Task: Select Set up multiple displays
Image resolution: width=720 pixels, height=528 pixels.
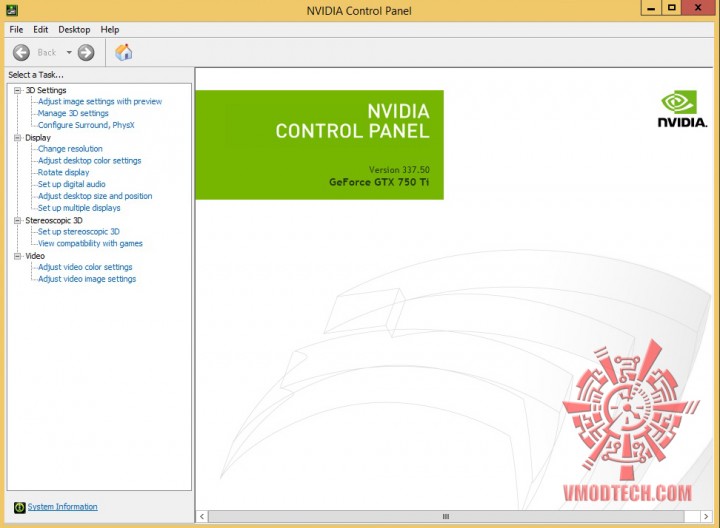Action: [x=79, y=208]
